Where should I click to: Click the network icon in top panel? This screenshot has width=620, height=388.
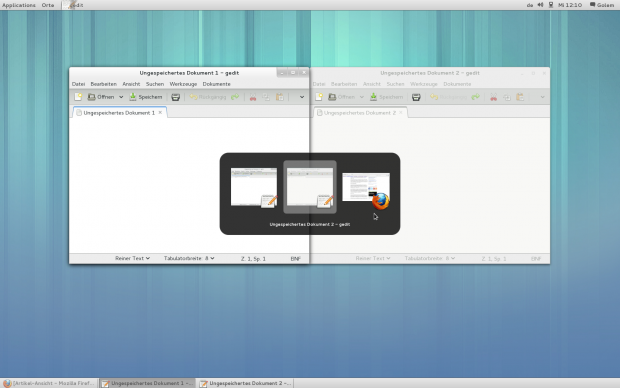point(551,5)
